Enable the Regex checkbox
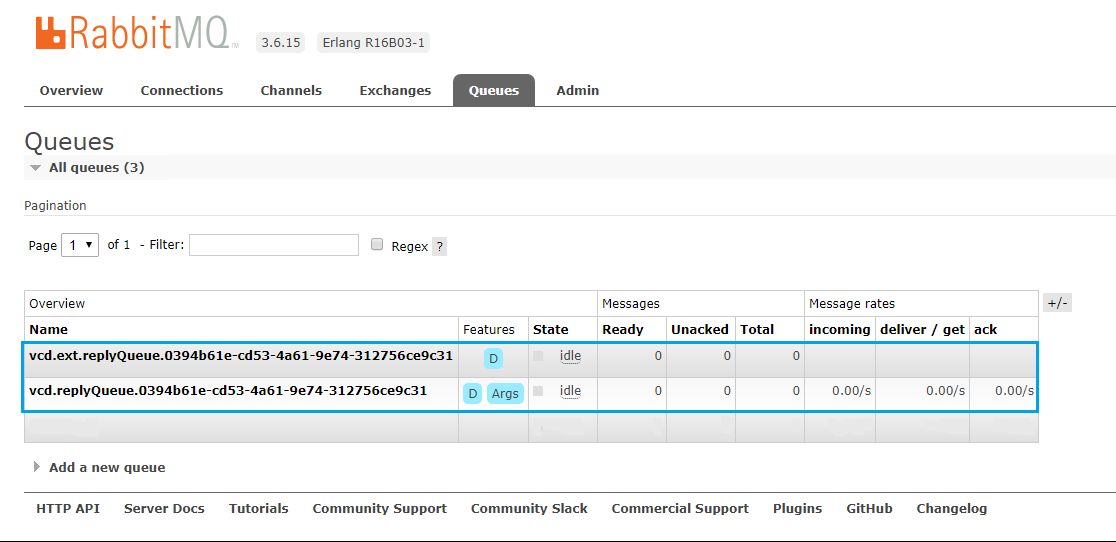The width and height of the screenshot is (1116, 542). [x=377, y=245]
